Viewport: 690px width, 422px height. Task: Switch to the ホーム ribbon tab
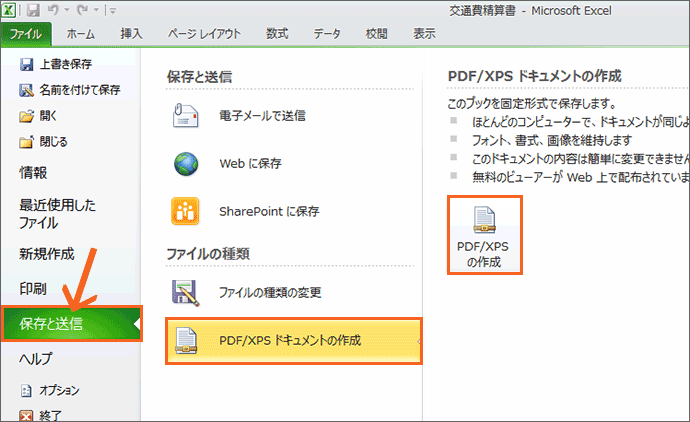pyautogui.click(x=81, y=34)
